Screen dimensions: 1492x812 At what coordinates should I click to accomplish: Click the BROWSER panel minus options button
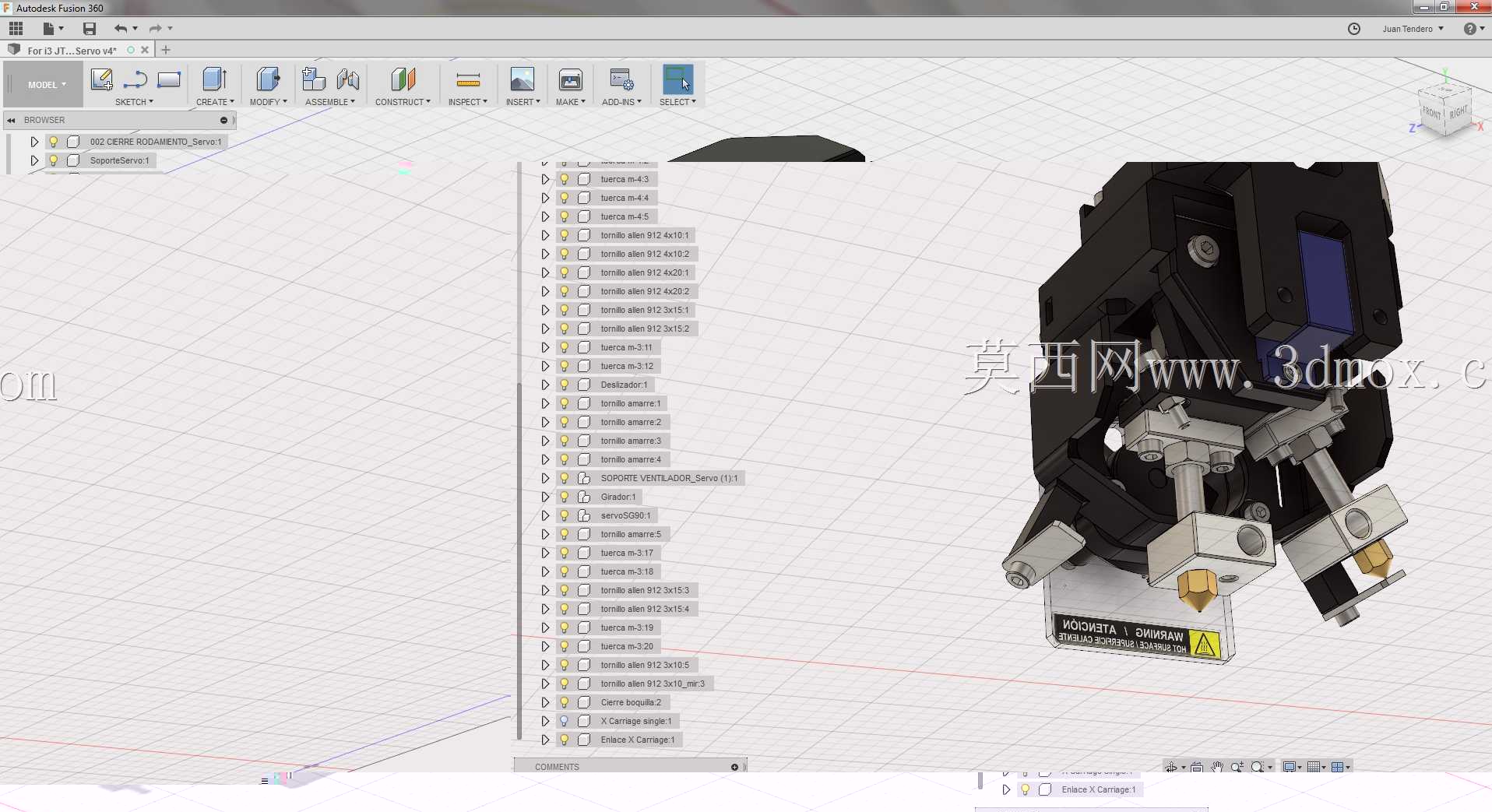click(223, 120)
